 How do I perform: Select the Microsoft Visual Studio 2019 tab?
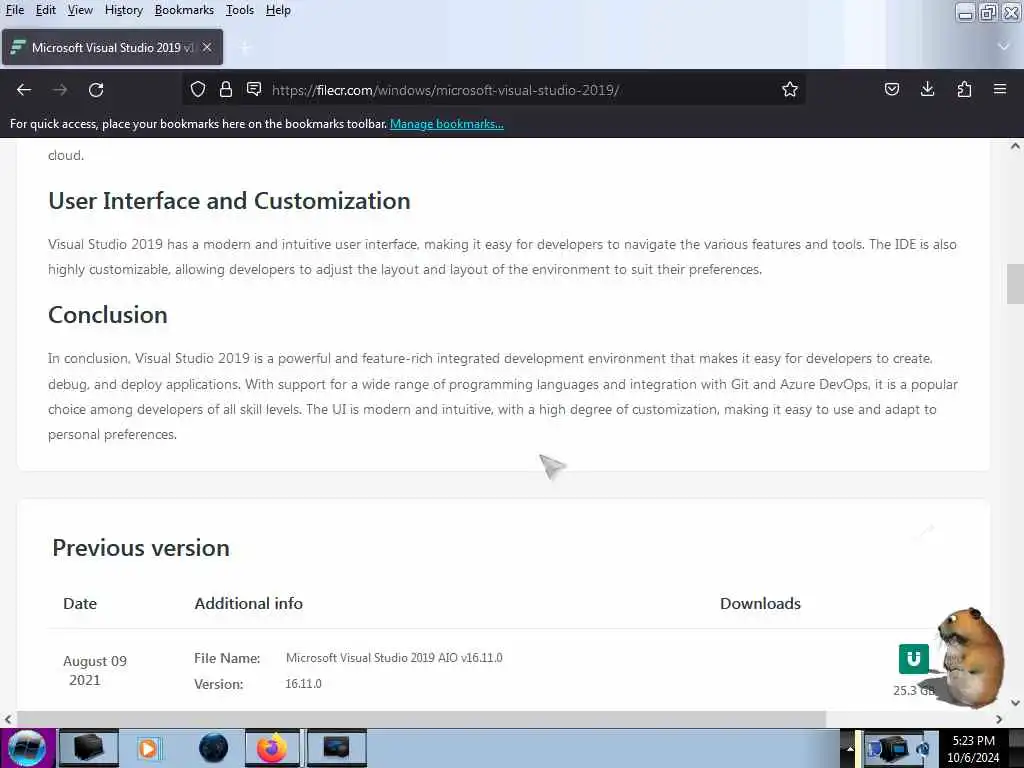pos(112,48)
